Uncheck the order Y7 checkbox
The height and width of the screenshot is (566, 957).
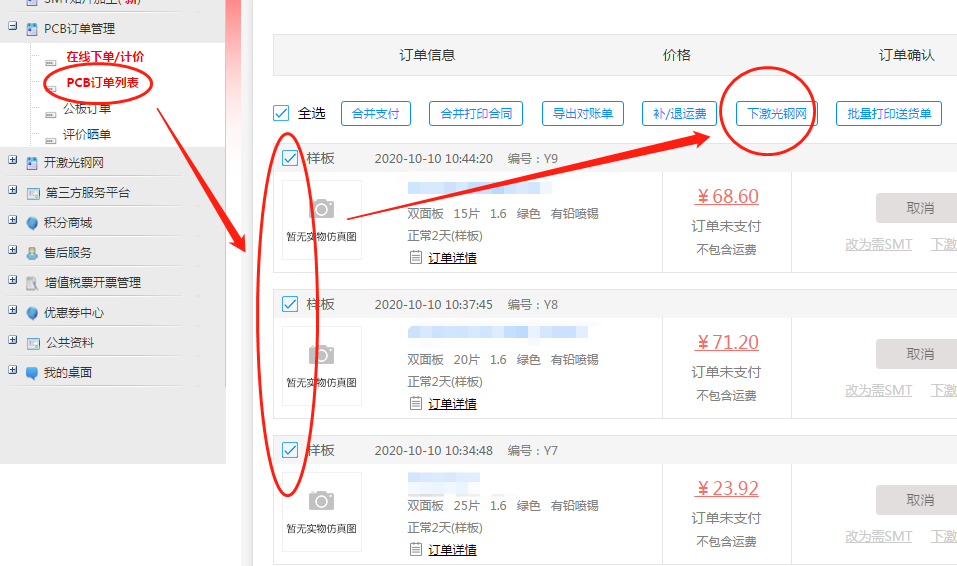point(290,450)
